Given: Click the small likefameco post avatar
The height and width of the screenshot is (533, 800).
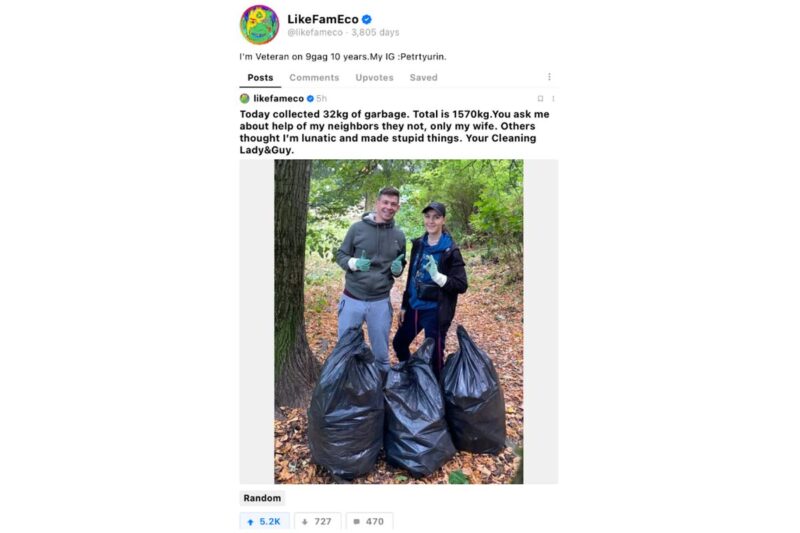Looking at the screenshot, I should click(x=244, y=98).
